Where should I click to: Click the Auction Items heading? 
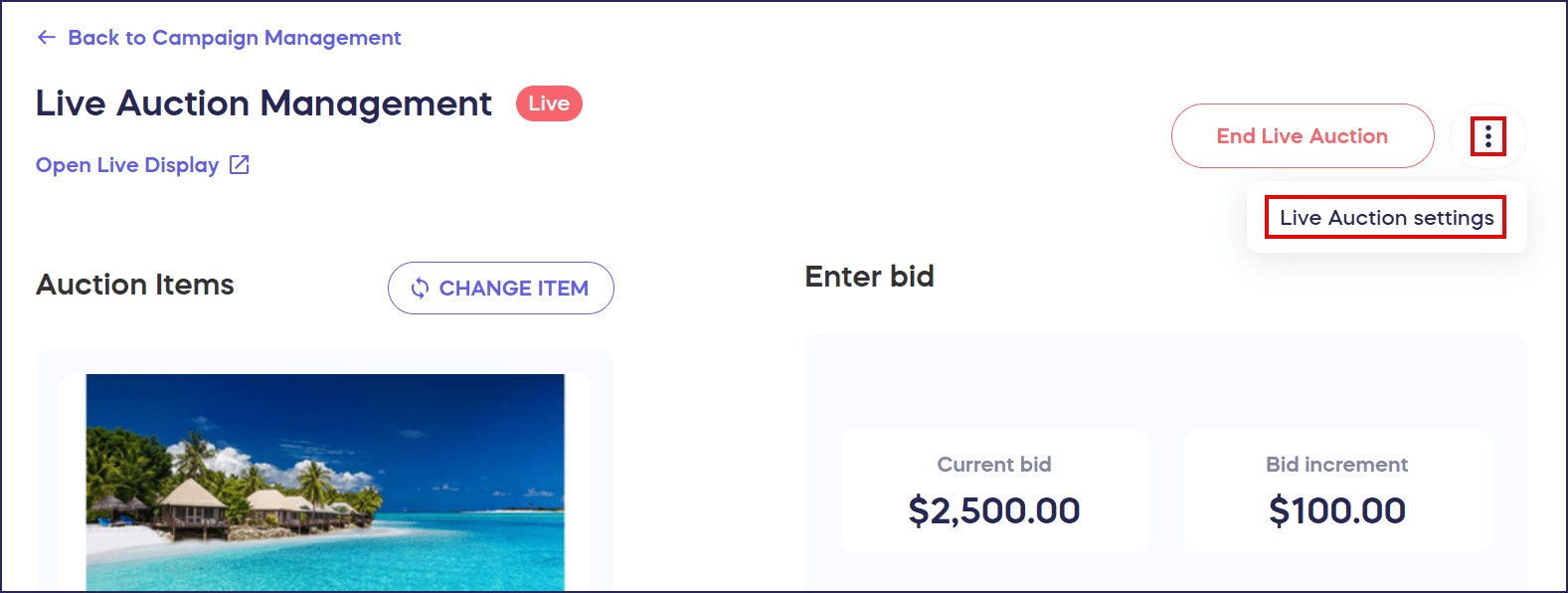pyautogui.click(x=135, y=286)
